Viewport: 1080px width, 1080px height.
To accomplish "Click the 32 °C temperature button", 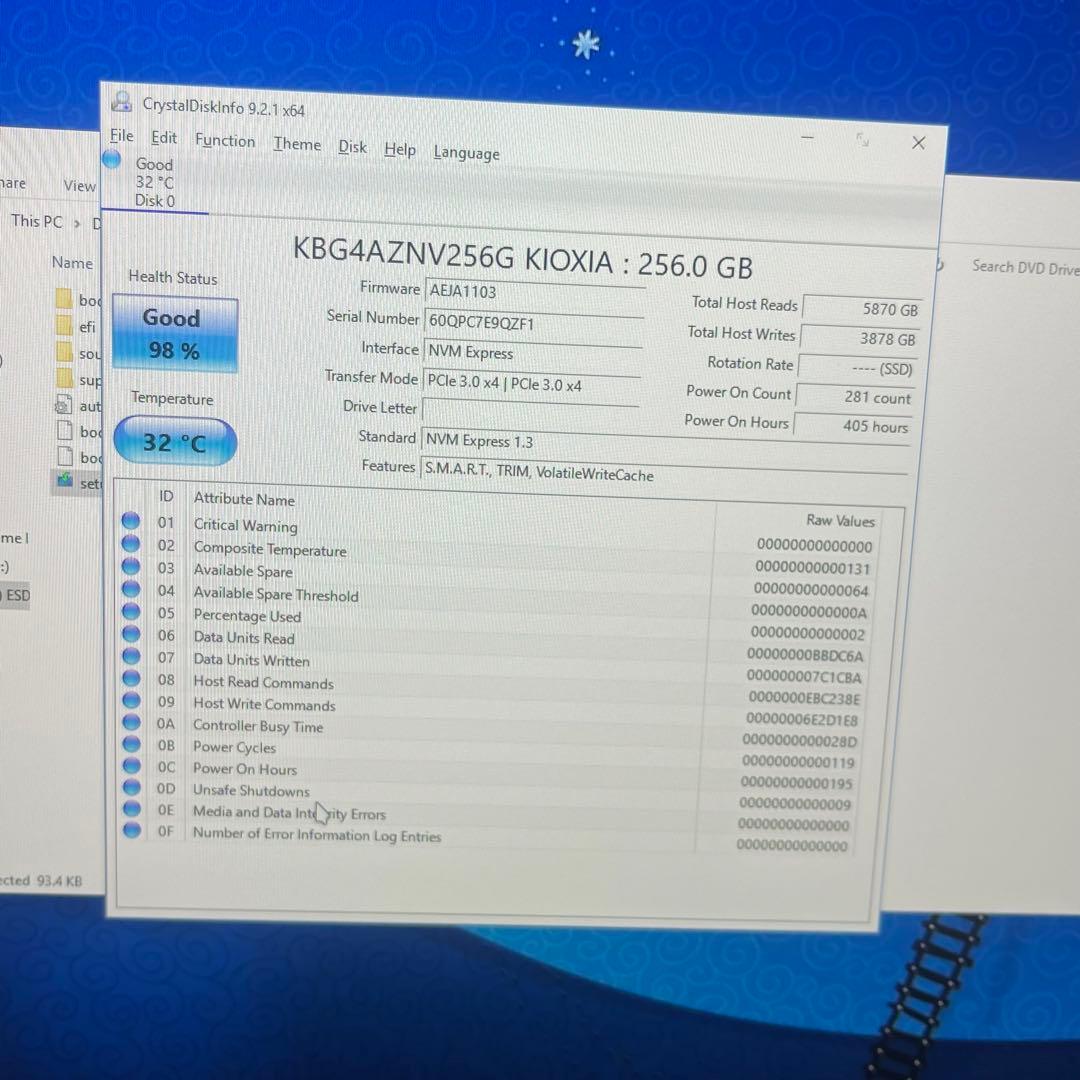I will coord(174,440).
